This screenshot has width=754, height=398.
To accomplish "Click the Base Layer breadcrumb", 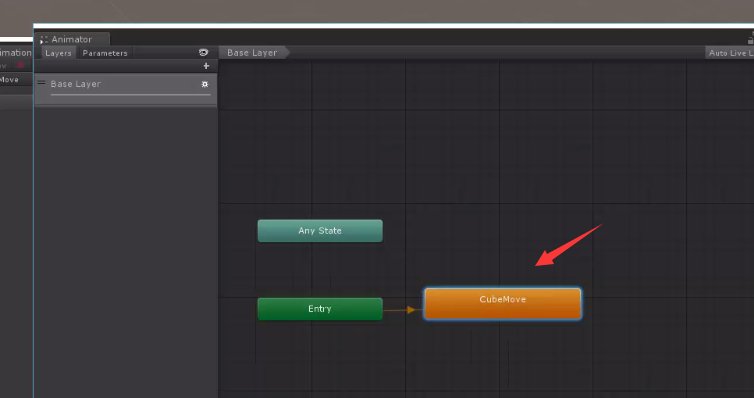I will [254, 53].
